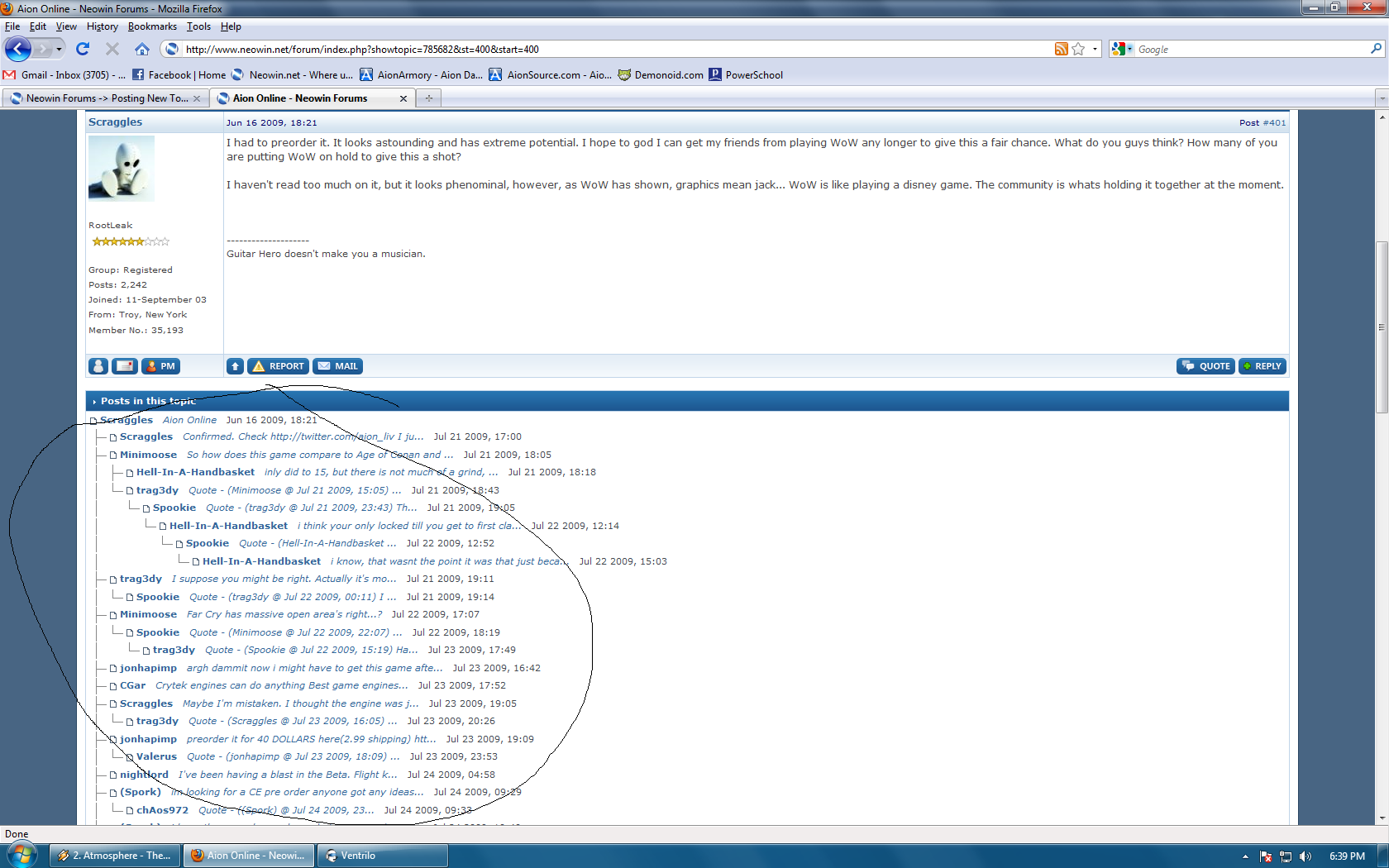Quote this post

point(1206,366)
